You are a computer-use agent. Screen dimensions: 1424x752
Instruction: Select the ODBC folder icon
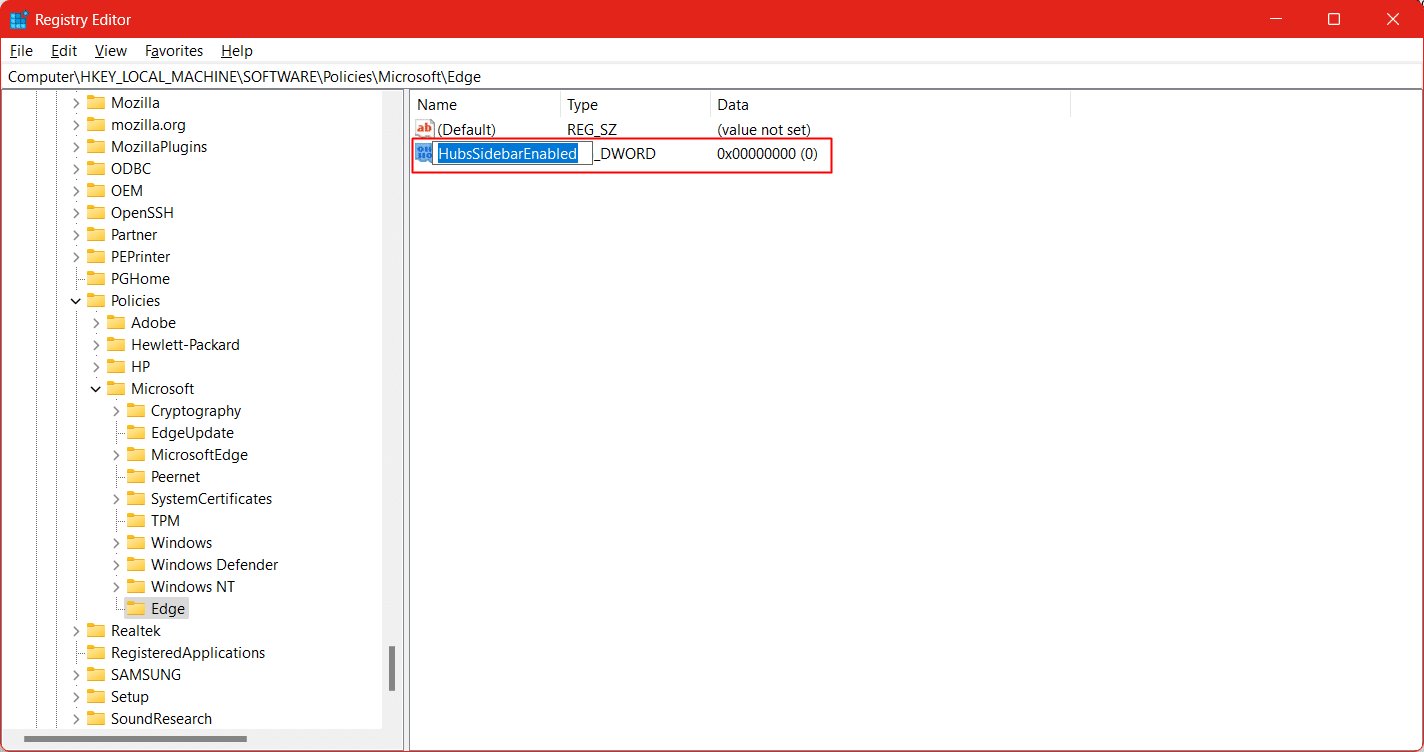tap(96, 169)
